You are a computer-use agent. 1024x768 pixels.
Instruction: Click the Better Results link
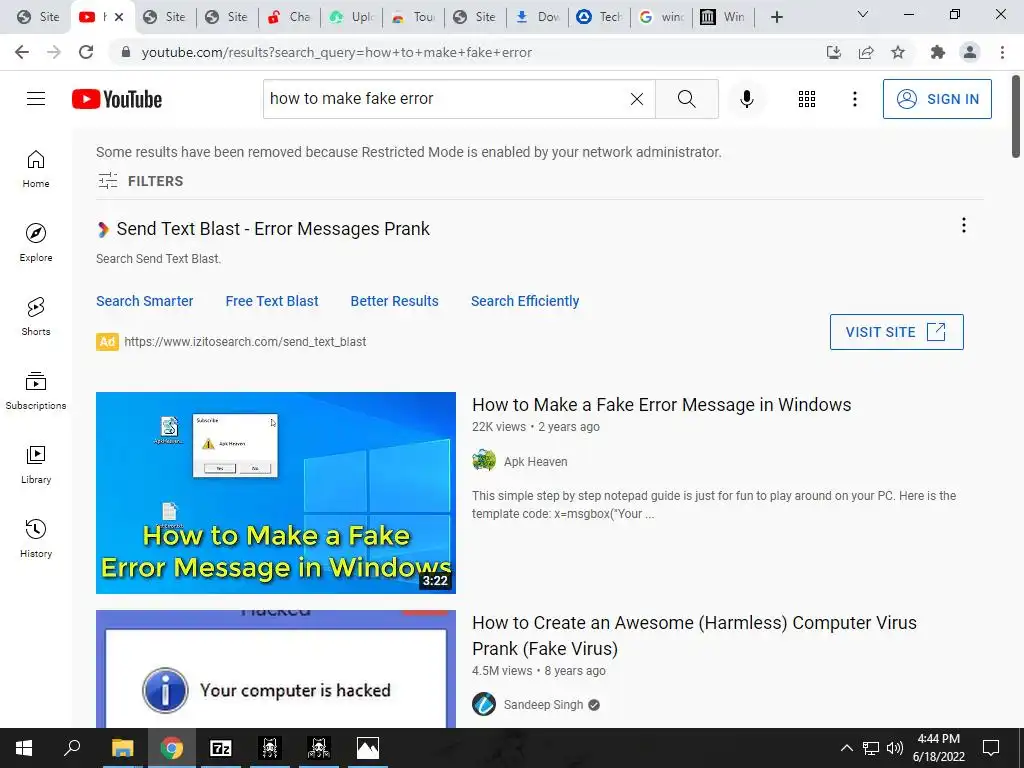click(394, 301)
